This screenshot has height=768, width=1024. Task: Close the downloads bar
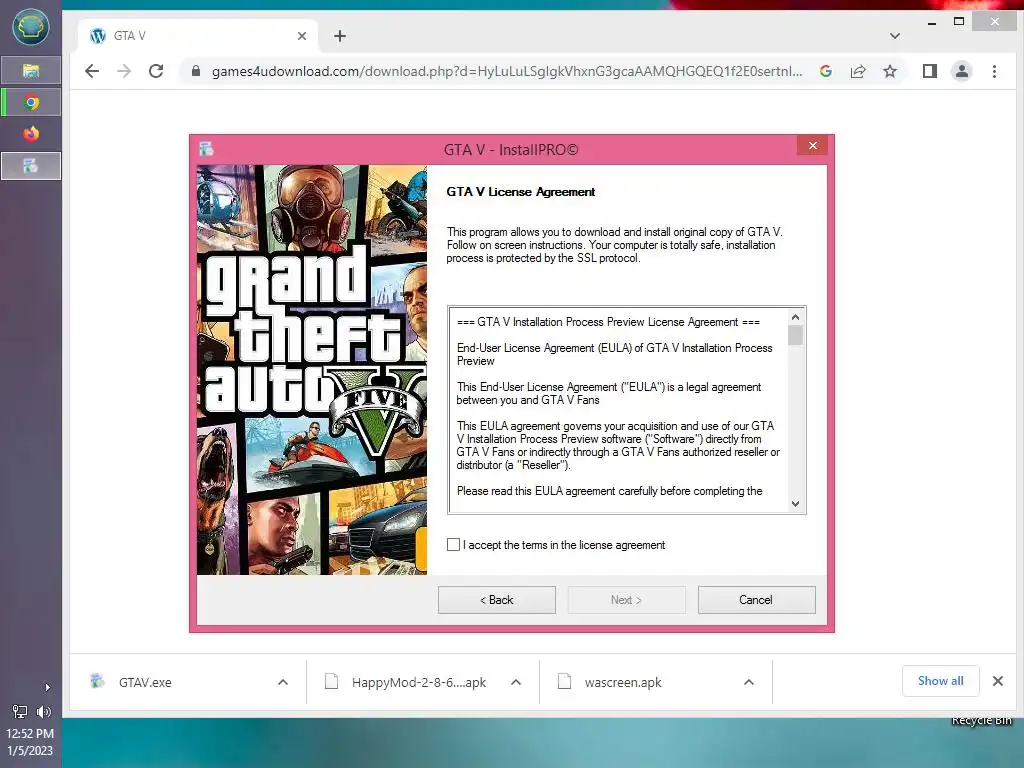coord(998,681)
